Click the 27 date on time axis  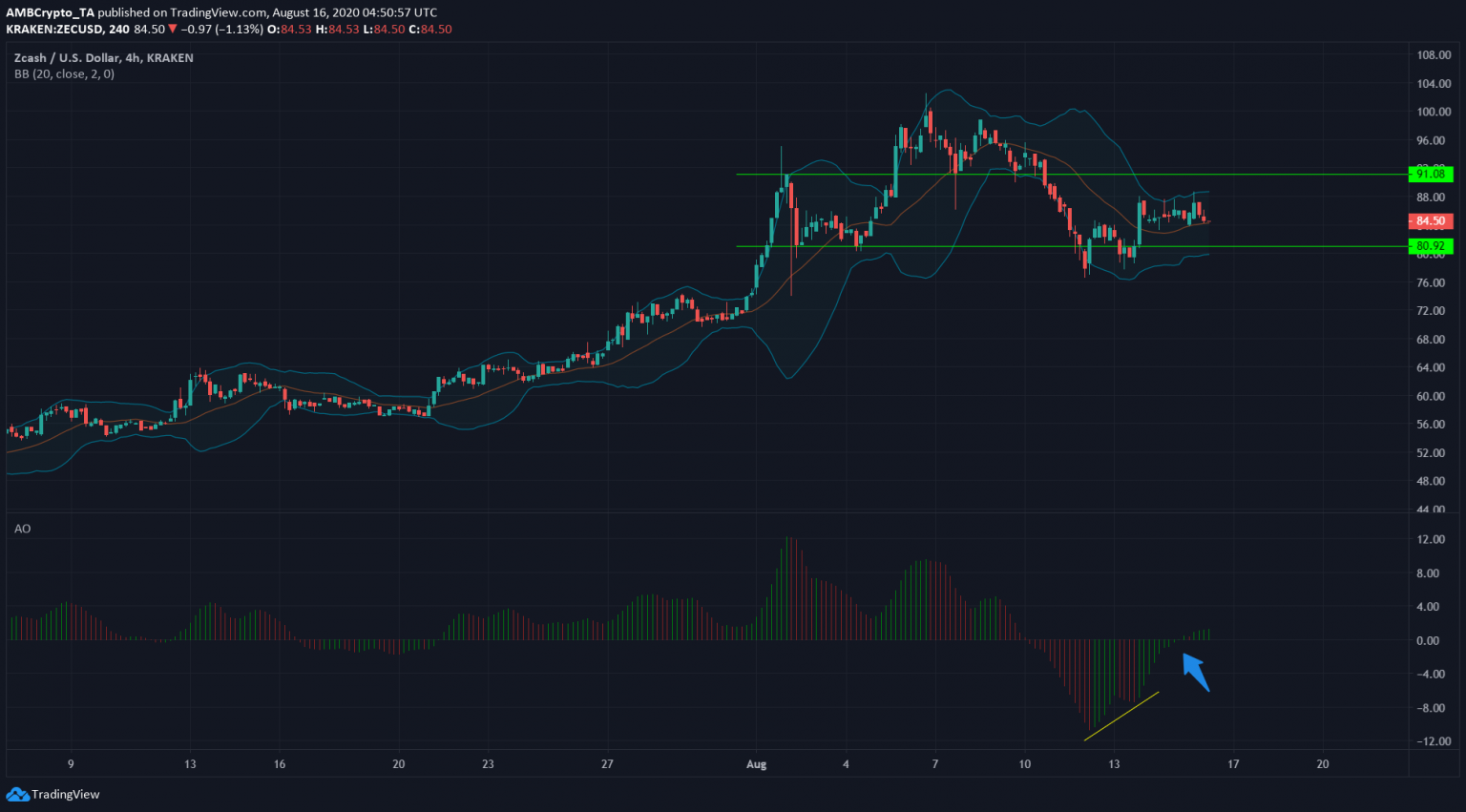(x=607, y=763)
